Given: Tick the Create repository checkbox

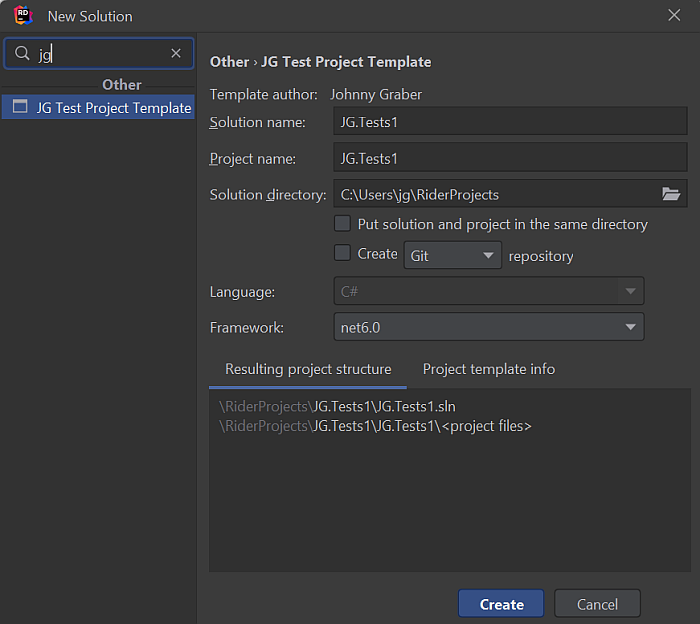Looking at the screenshot, I should [342, 253].
